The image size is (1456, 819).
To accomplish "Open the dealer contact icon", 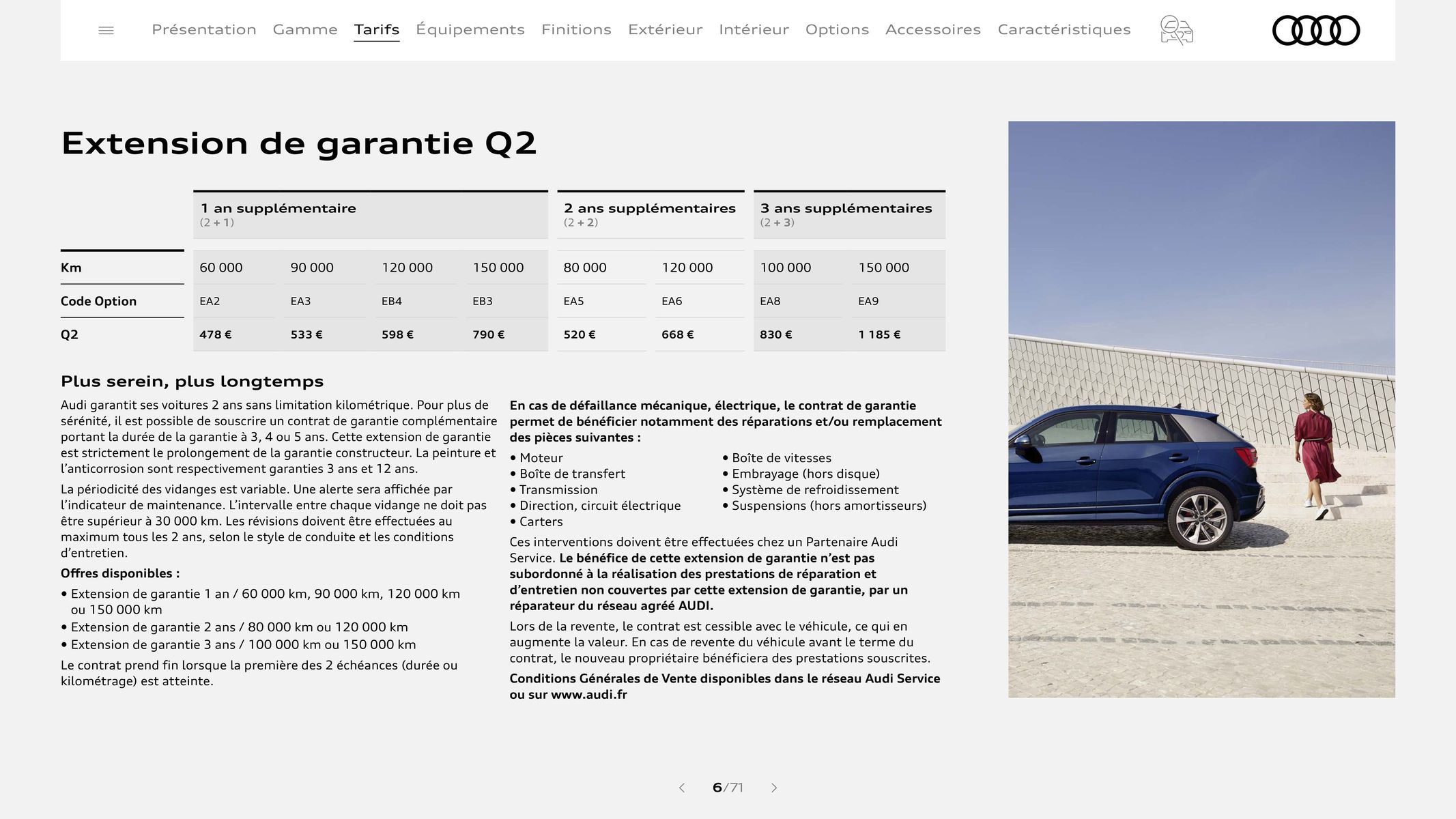I will point(1176,30).
